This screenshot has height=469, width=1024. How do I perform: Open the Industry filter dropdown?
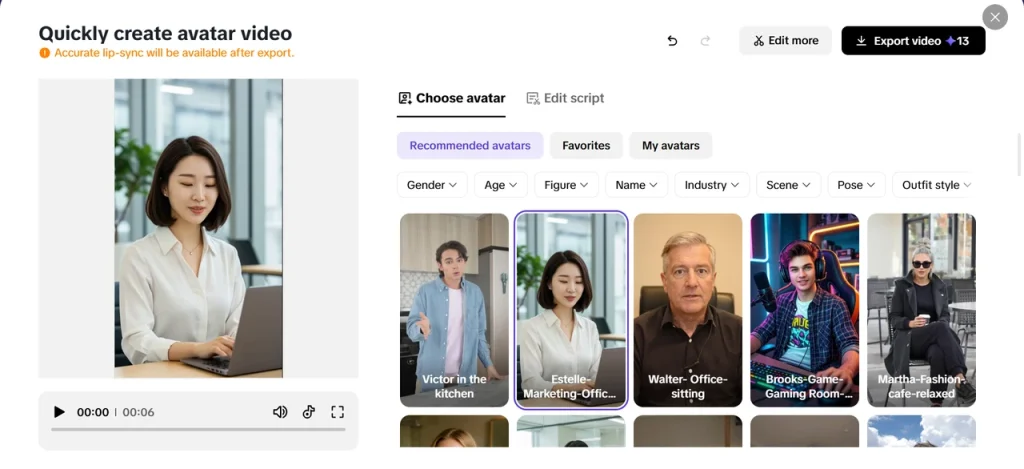711,185
